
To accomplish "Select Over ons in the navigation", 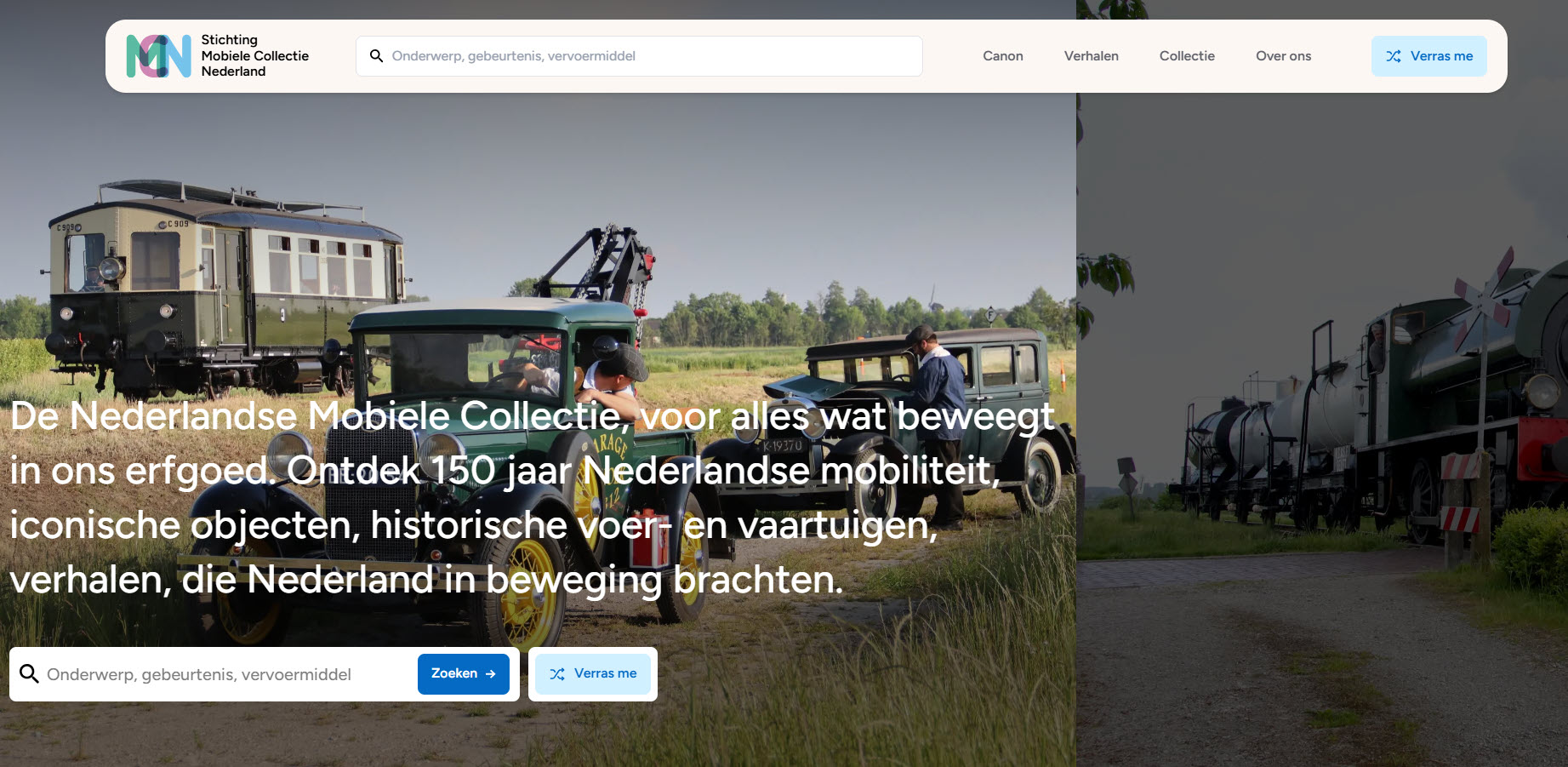I will (x=1284, y=56).
